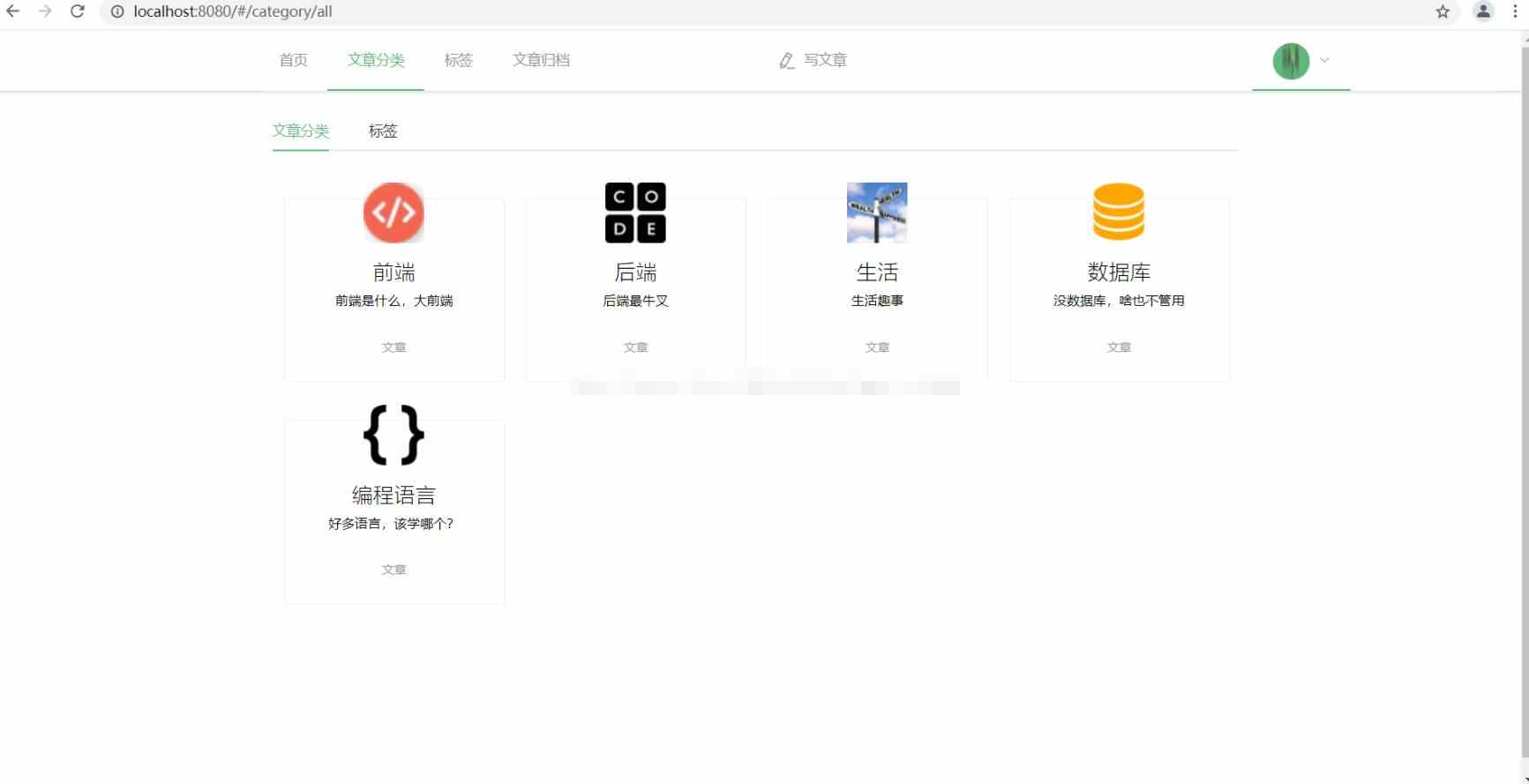Image resolution: width=1529 pixels, height=784 pixels.
Task: Click 文章 under the 前端 card
Action: click(393, 347)
